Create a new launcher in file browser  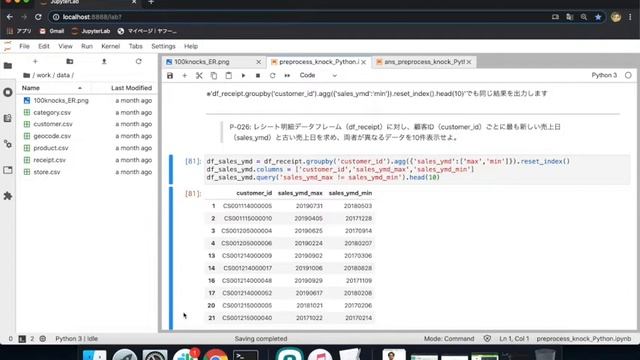click(x=35, y=61)
